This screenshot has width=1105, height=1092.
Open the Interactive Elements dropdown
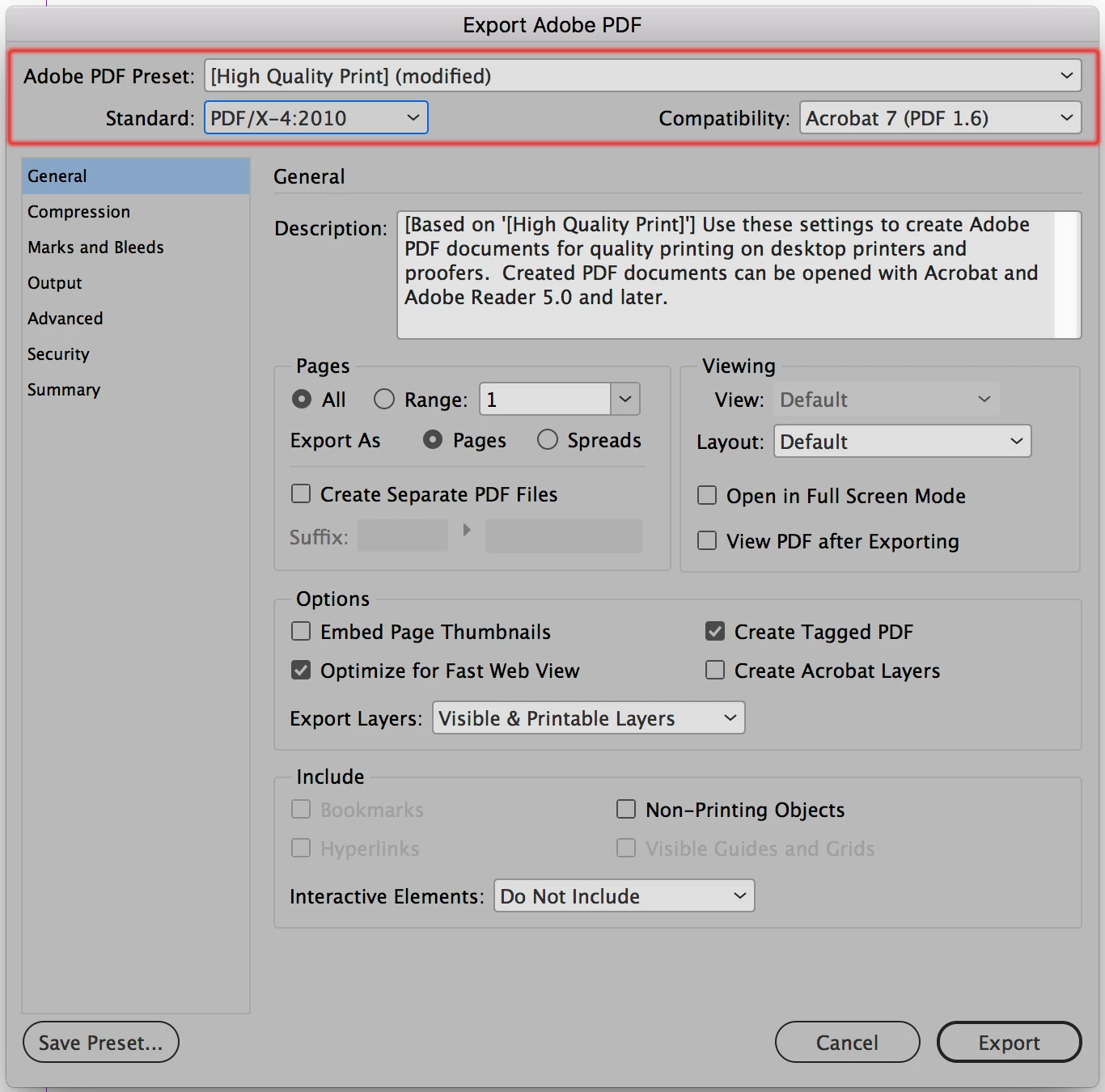tap(624, 896)
